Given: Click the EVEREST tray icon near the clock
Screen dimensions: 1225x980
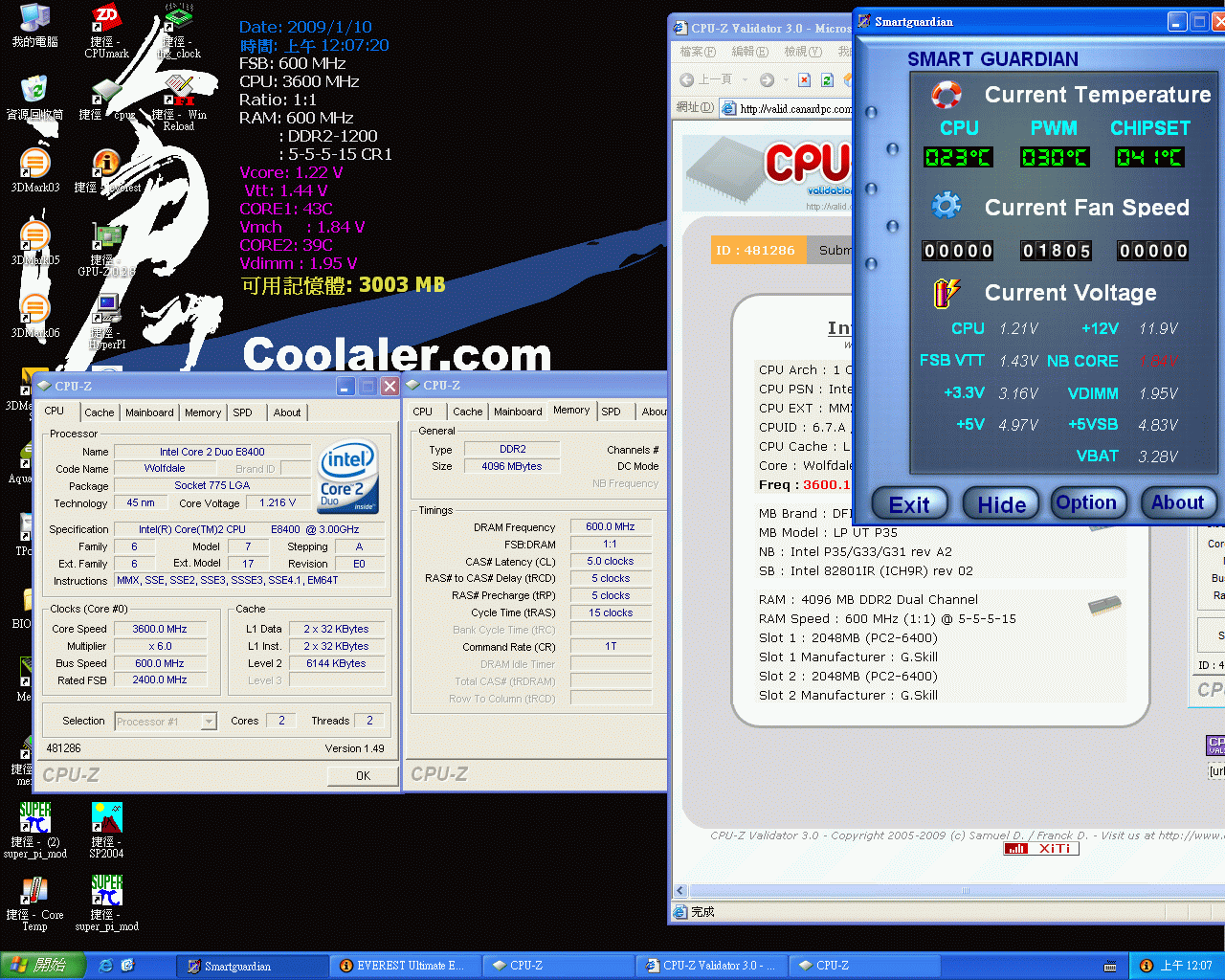Looking at the screenshot, I should click(x=1147, y=966).
